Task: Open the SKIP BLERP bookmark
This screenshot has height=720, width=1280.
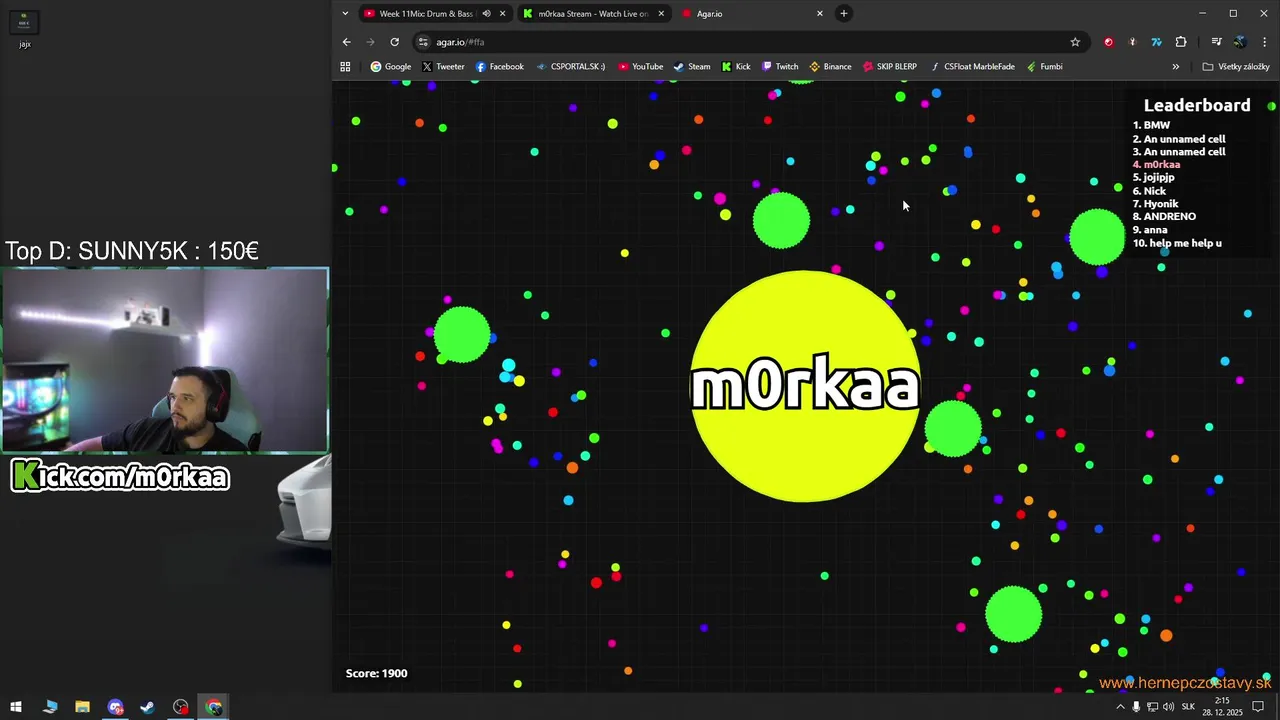Action: point(889,67)
